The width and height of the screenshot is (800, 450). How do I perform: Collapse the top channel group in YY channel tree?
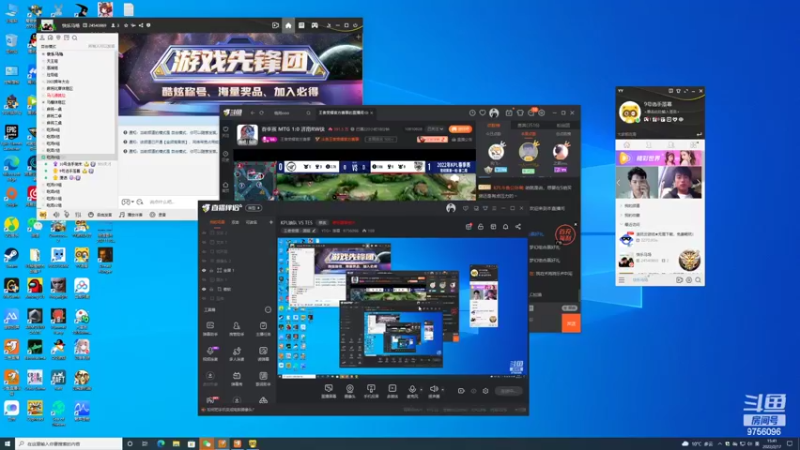pos(44,54)
